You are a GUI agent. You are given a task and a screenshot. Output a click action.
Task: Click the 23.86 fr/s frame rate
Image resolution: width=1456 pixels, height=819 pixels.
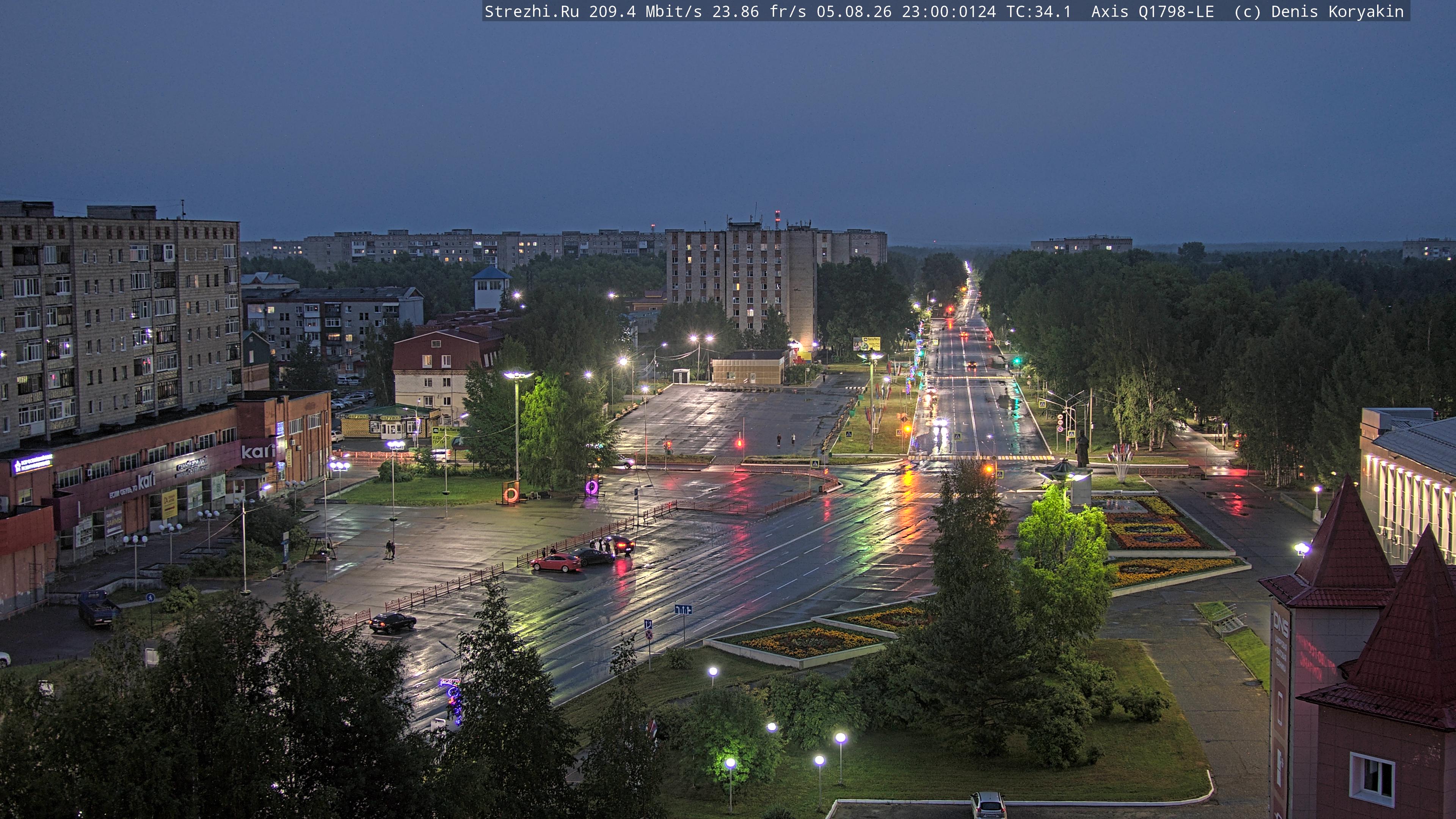coord(759,11)
